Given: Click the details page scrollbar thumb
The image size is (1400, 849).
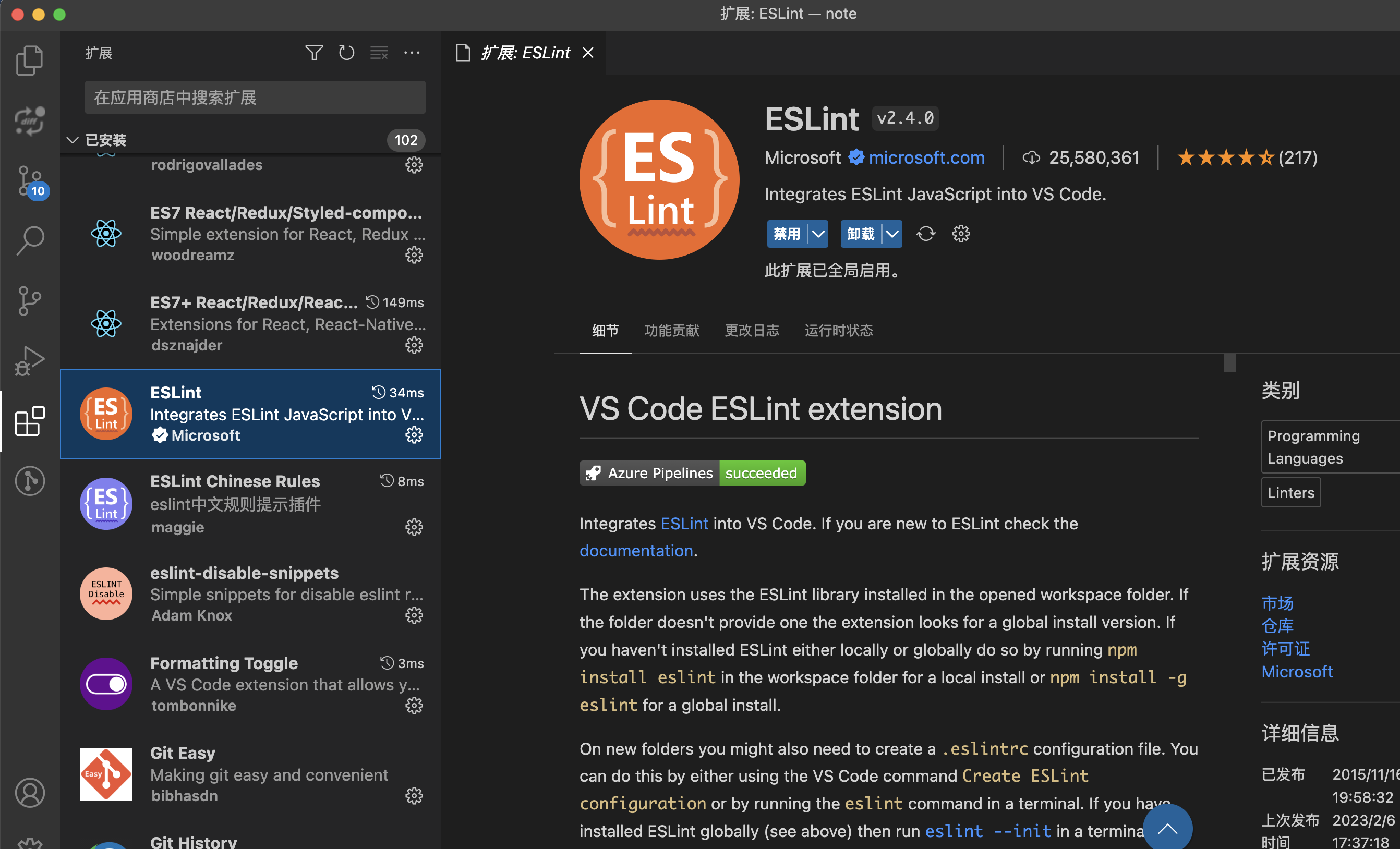Looking at the screenshot, I should tap(1230, 362).
